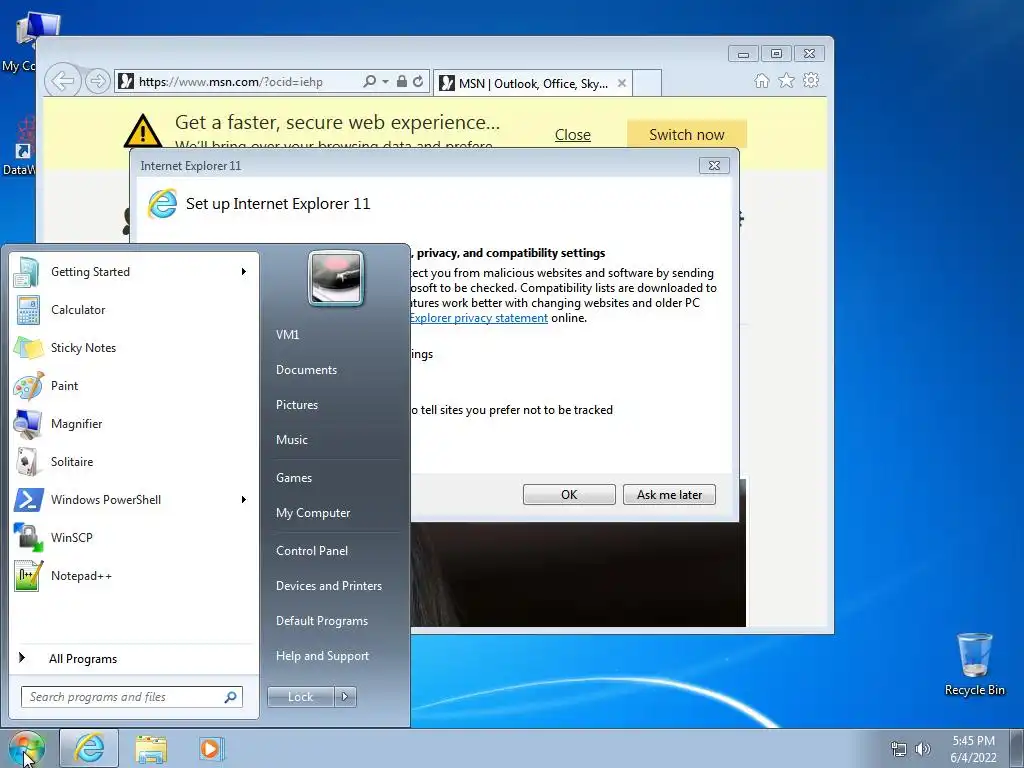The height and width of the screenshot is (768, 1024).
Task: Click OK in IE setup dialog
Action: tap(569, 494)
